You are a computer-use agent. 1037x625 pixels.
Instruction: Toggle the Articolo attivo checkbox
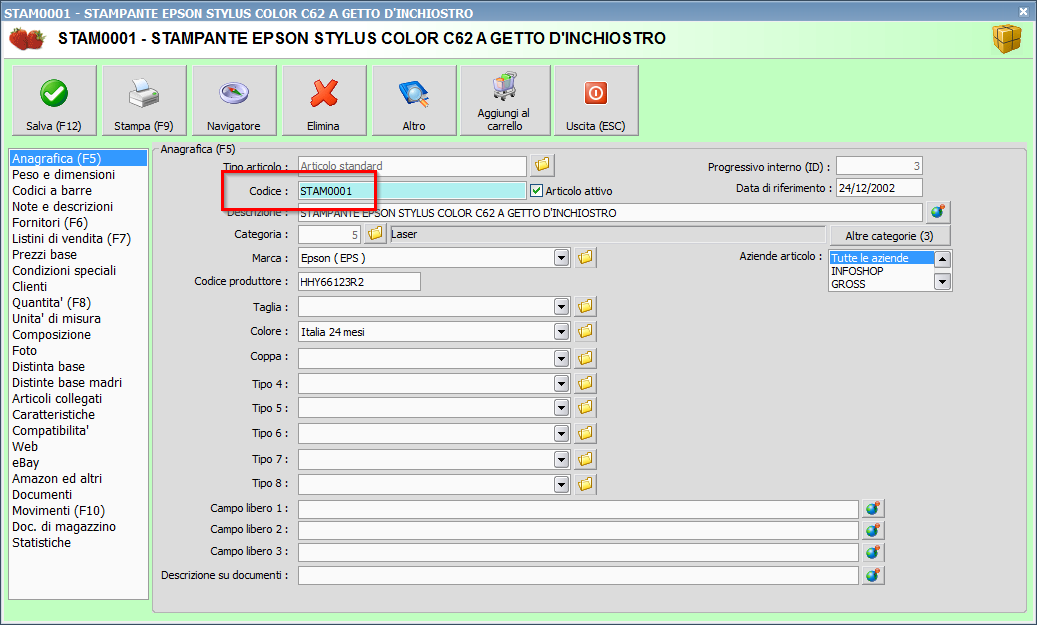point(537,191)
